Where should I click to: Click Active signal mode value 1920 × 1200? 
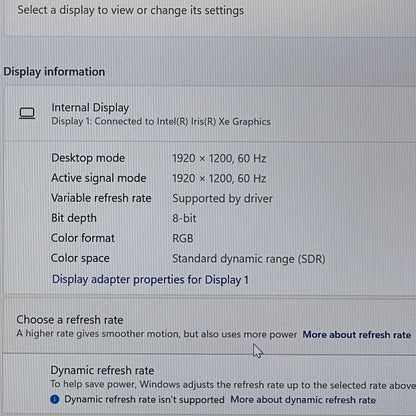pos(219,178)
